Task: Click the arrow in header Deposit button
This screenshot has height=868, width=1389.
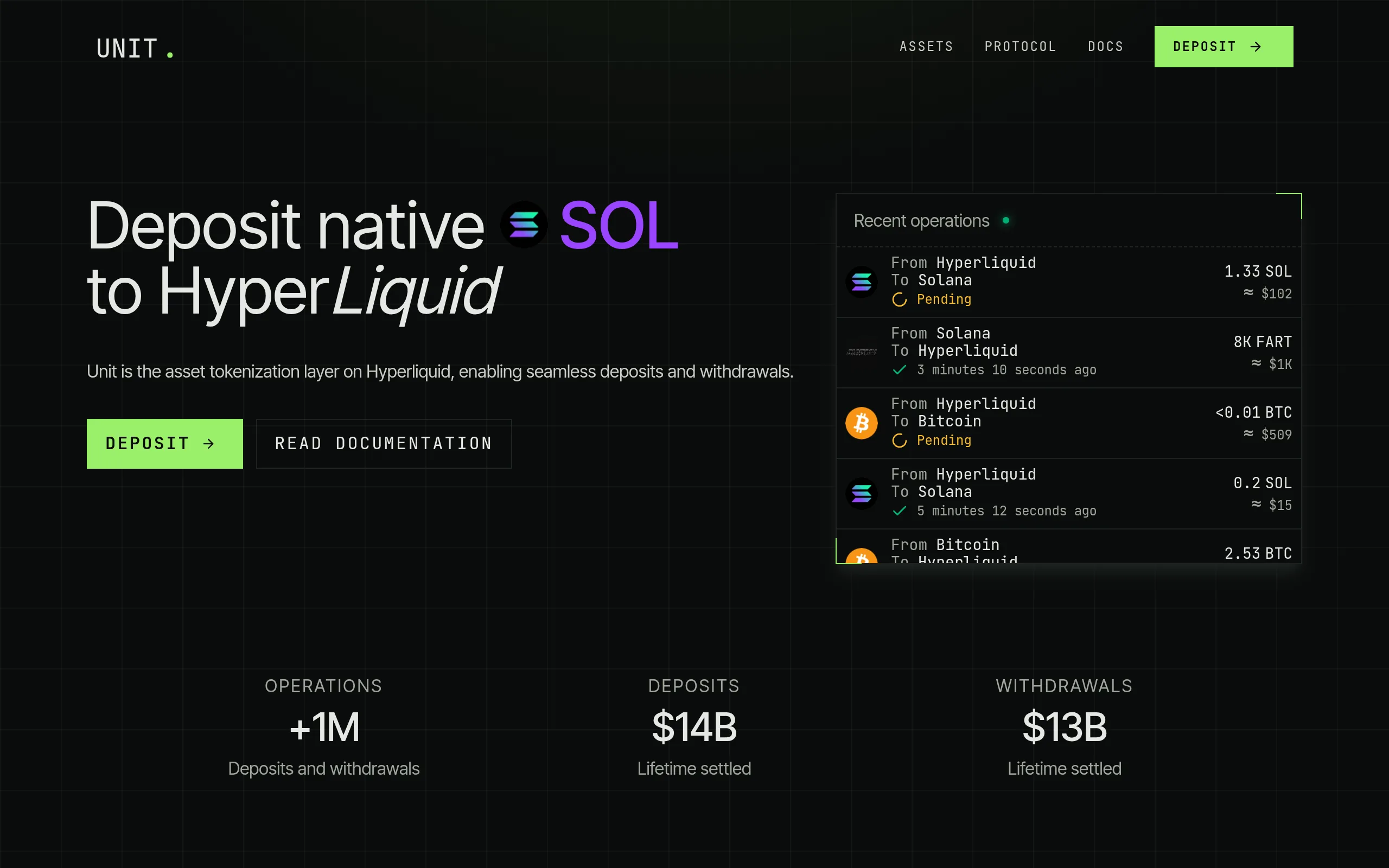Action: (1256, 47)
